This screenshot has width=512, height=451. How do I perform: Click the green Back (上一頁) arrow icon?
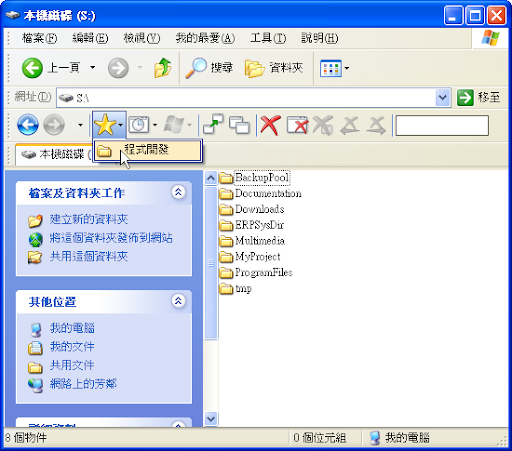[x=32, y=68]
